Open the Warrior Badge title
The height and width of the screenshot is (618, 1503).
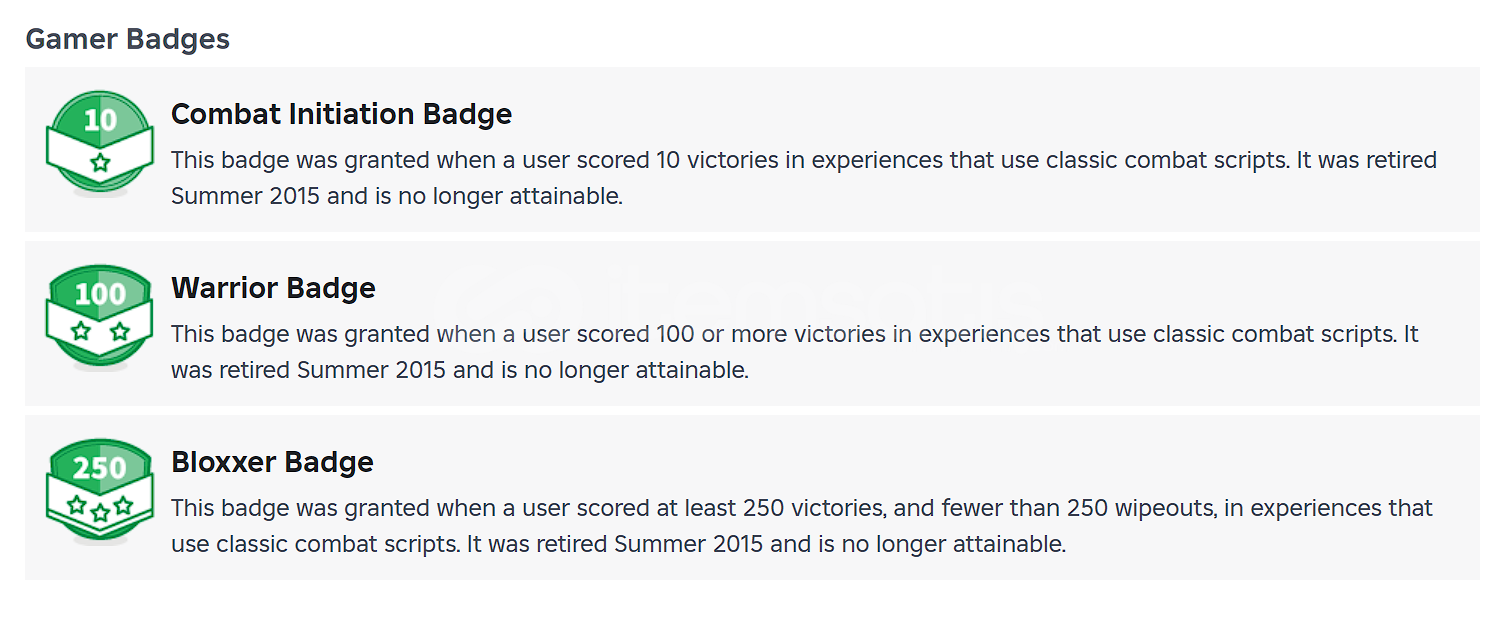[273, 288]
